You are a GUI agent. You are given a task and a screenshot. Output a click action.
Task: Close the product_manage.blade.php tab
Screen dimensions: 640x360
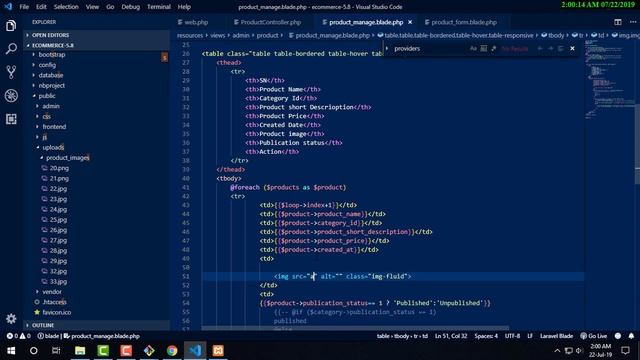410,22
